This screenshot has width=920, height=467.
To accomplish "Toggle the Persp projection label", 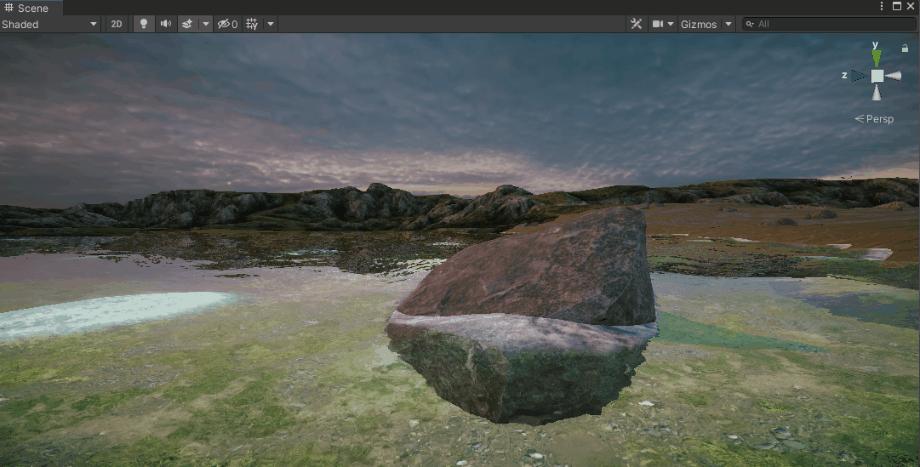I will (874, 119).
